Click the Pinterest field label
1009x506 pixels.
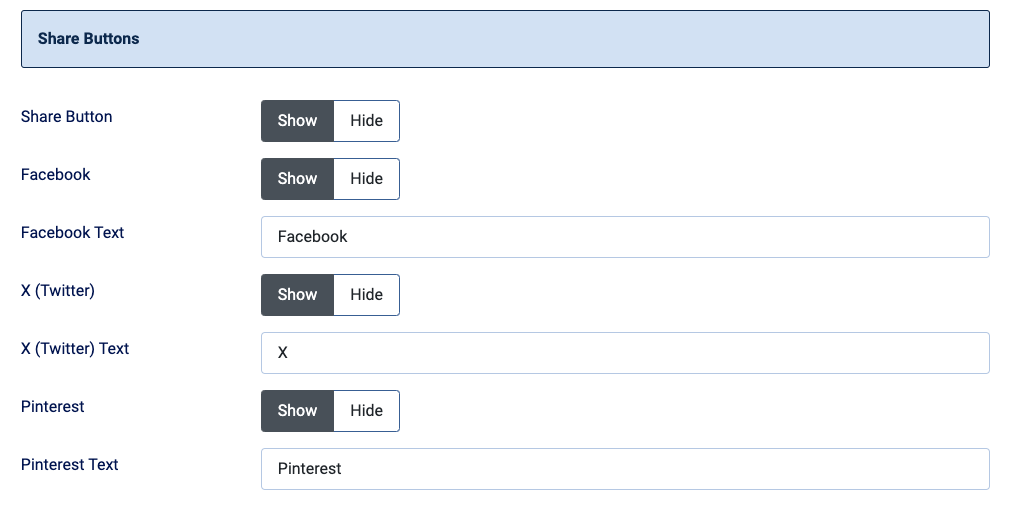[x=52, y=407]
